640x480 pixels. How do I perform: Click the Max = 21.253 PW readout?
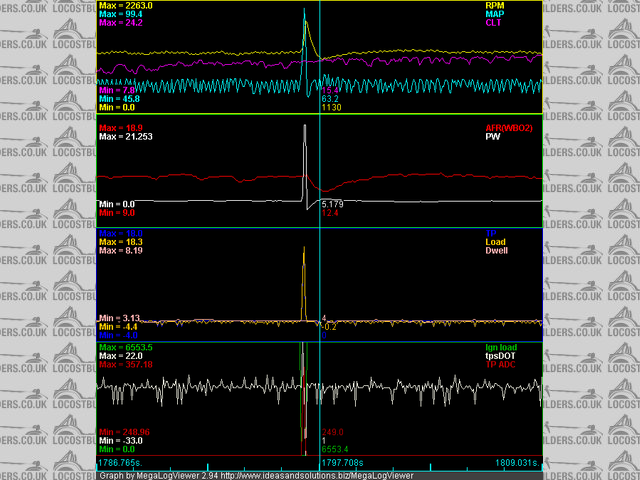pos(126,136)
